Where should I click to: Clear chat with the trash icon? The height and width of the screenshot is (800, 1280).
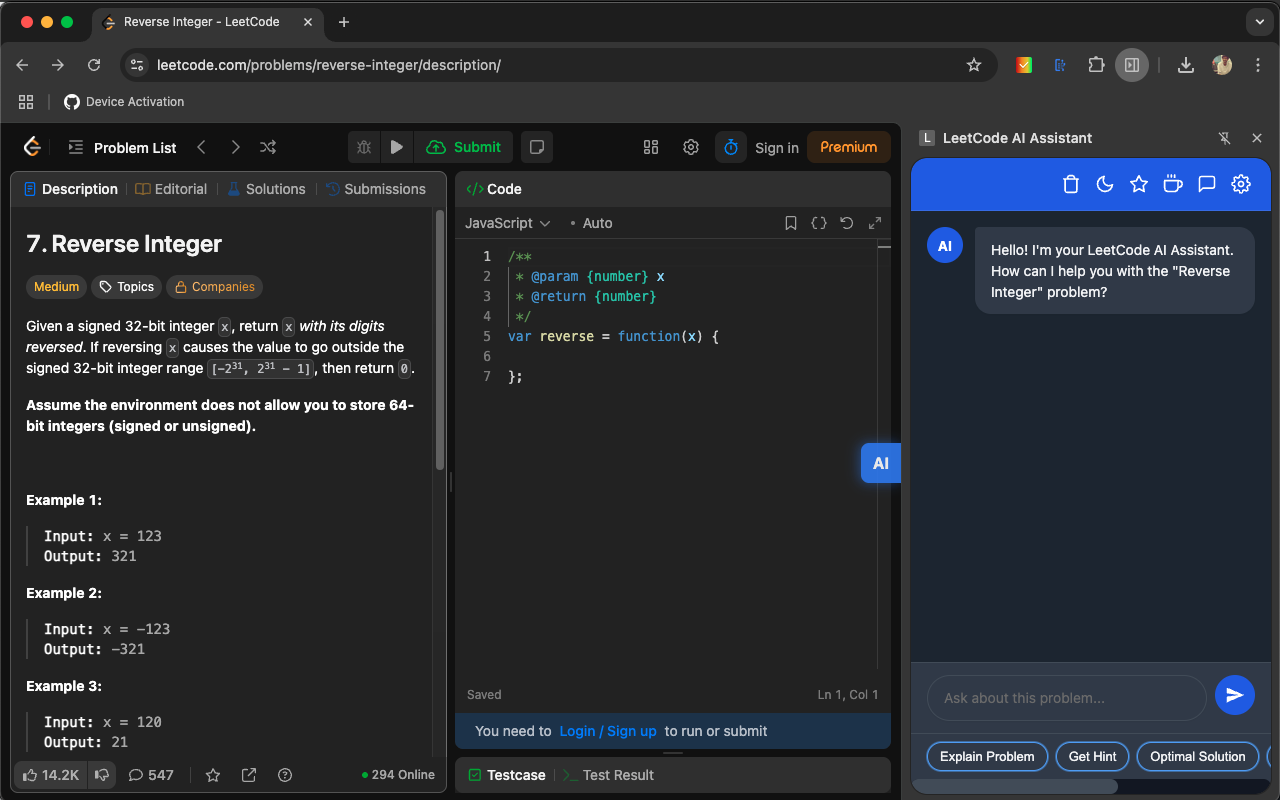point(1071,184)
